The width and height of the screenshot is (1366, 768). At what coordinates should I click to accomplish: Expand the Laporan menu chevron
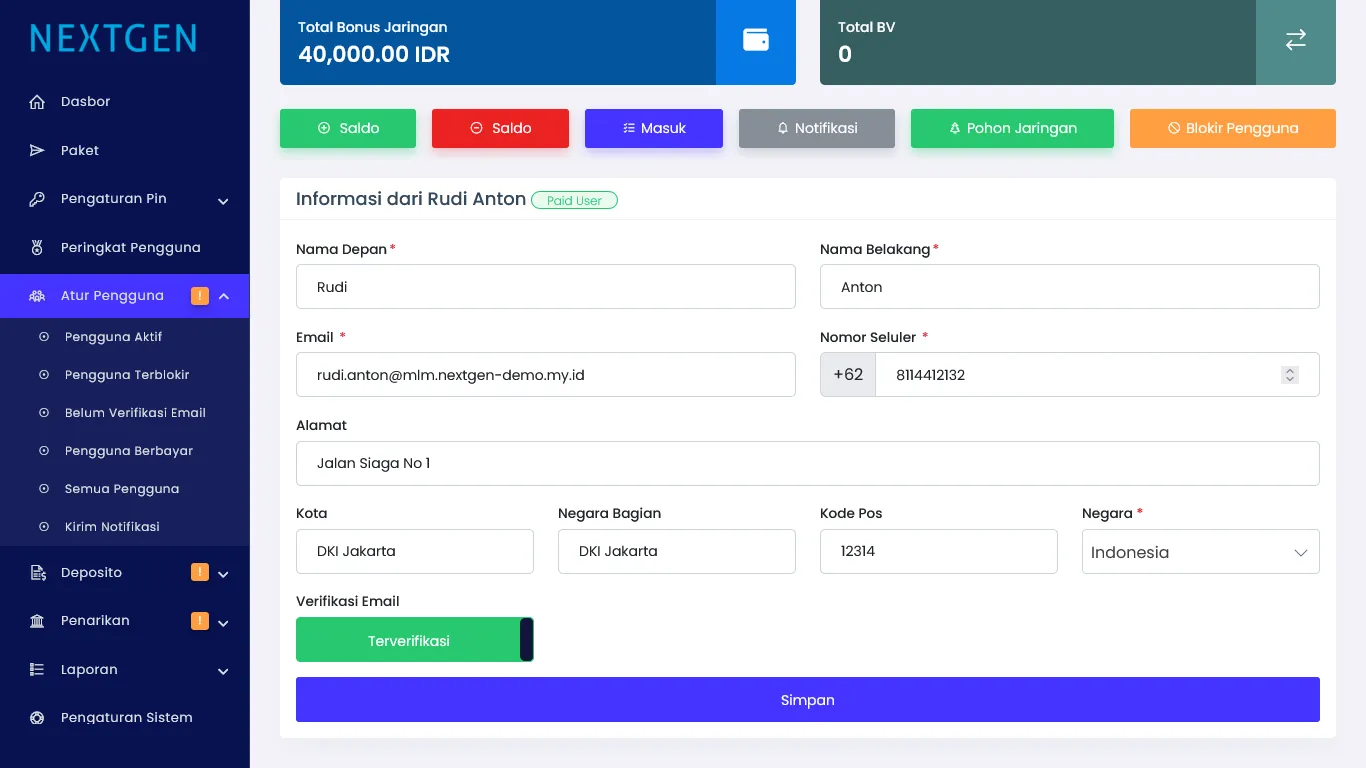click(223, 671)
